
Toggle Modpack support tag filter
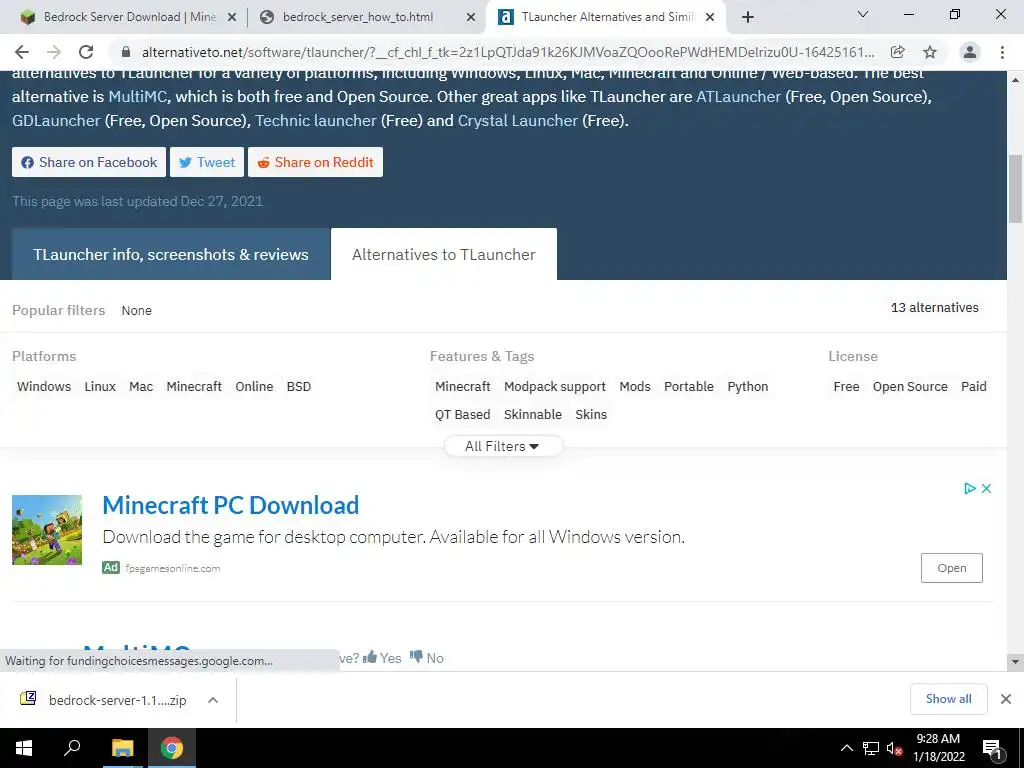(554, 387)
